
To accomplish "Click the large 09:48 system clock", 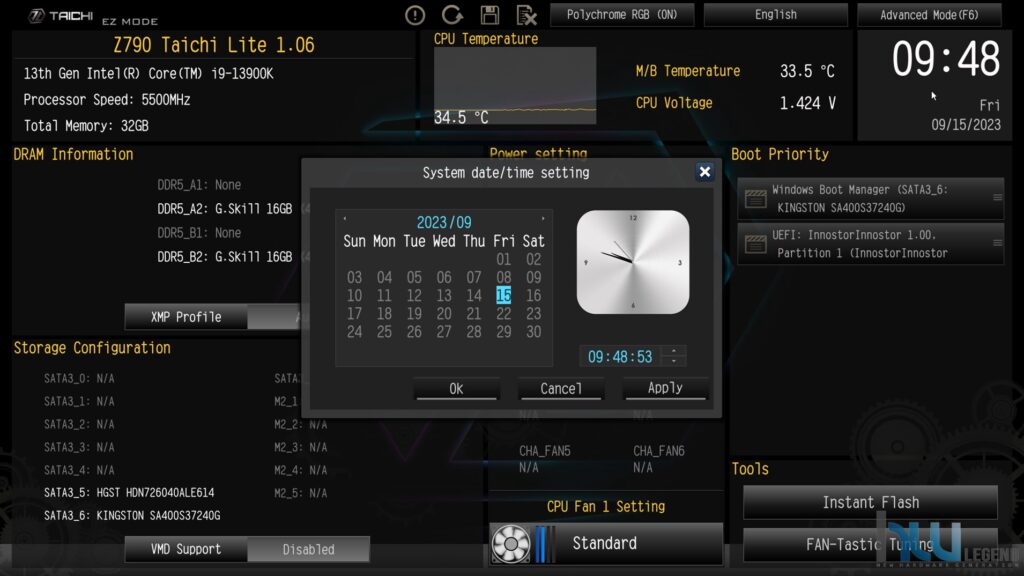I will [x=946, y=59].
